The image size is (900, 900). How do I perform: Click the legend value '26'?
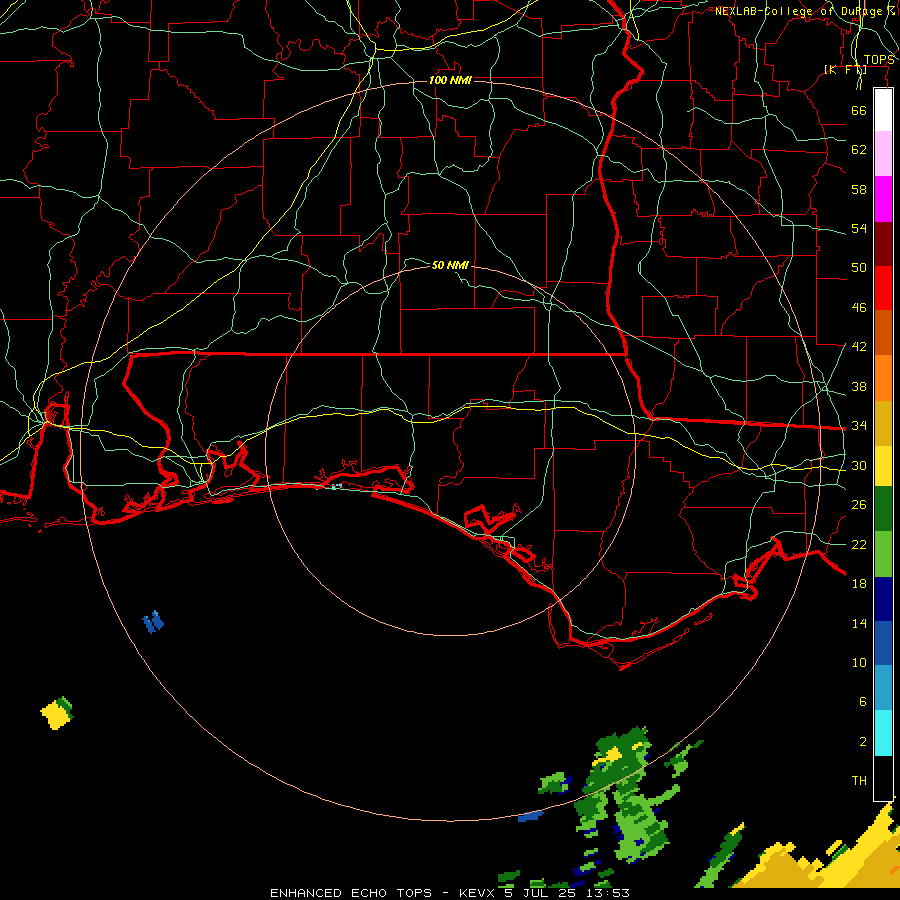point(859,505)
